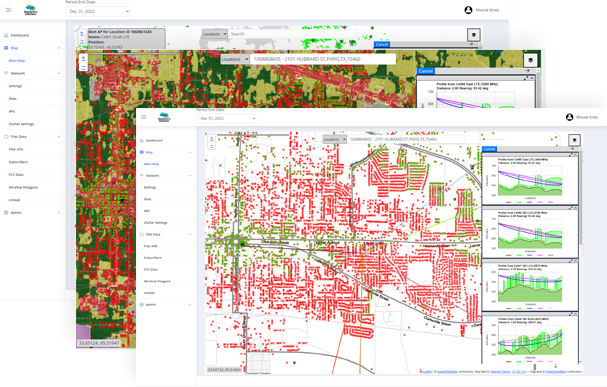The width and height of the screenshot is (607, 387).
Task: Collapse the Map section chevron in the front window sidebar
Action: coord(190,152)
